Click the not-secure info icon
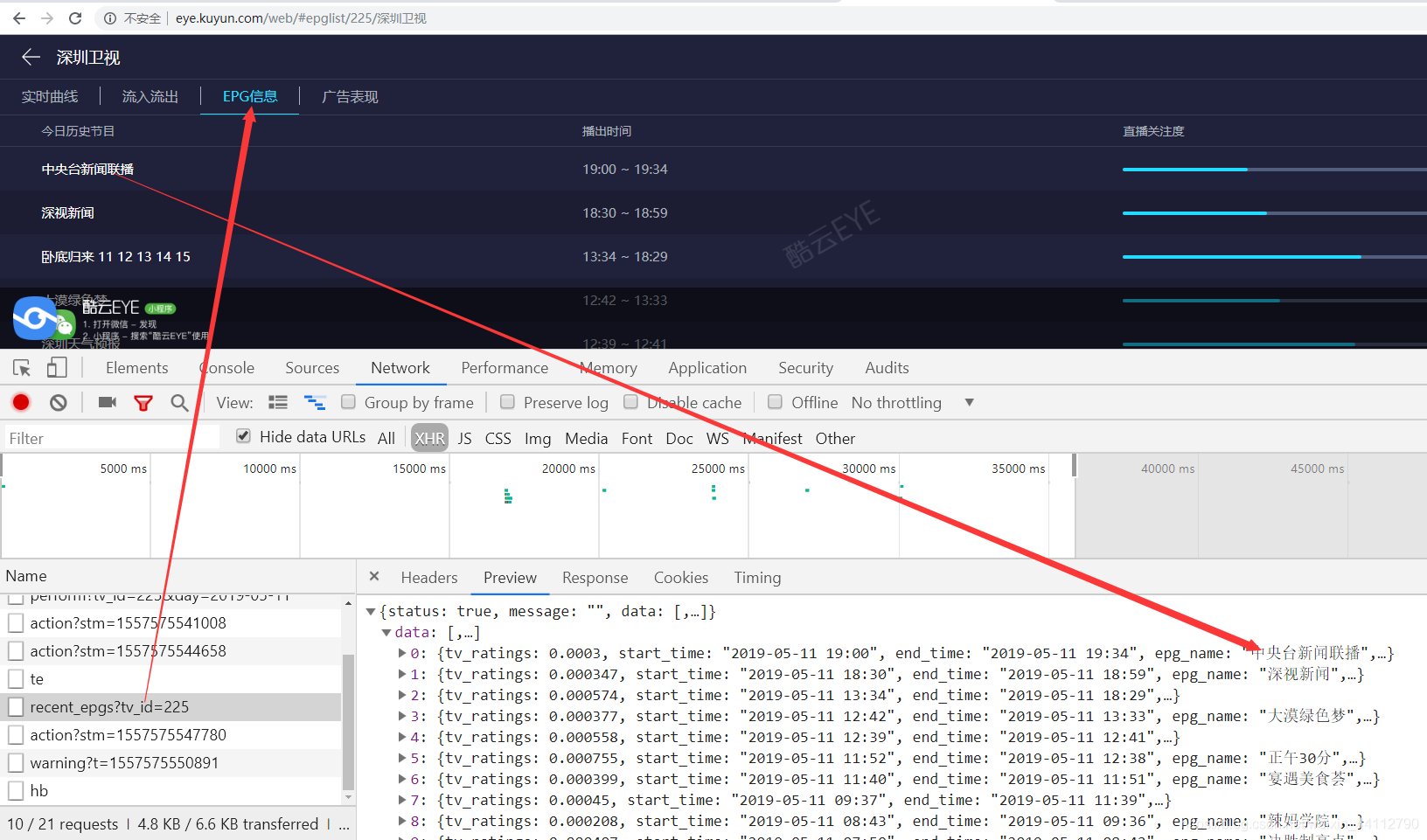 pos(110,18)
